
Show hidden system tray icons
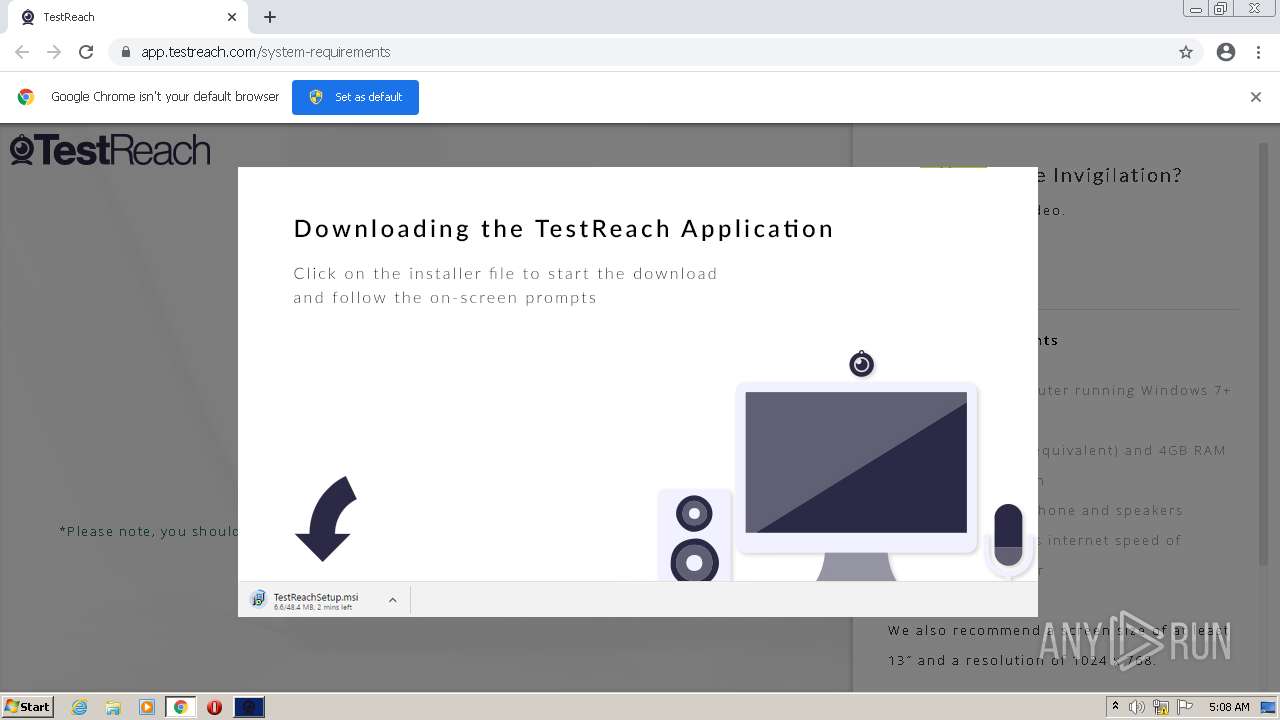point(1115,707)
